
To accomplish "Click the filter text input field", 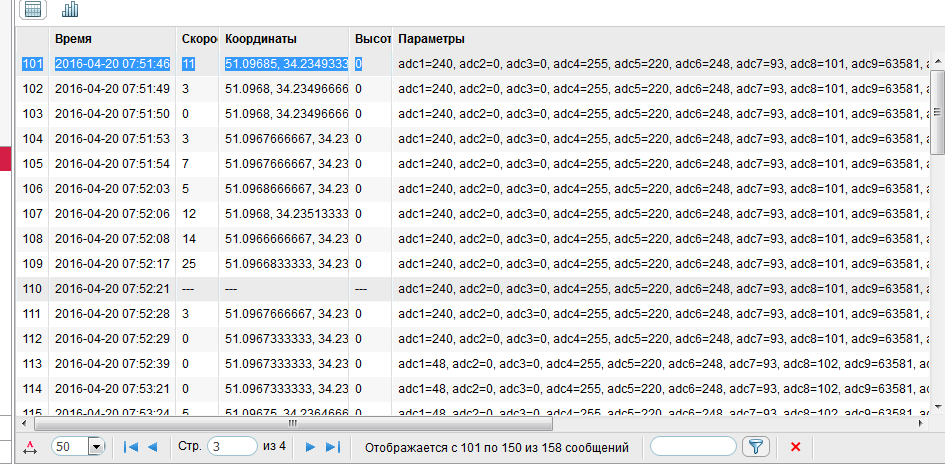I will tap(692, 446).
